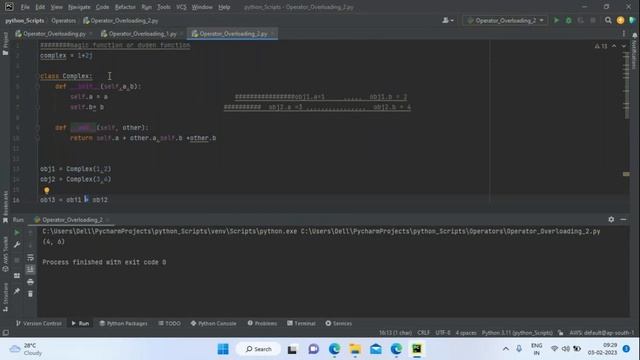Start debugging with the green bug icon

568,20
